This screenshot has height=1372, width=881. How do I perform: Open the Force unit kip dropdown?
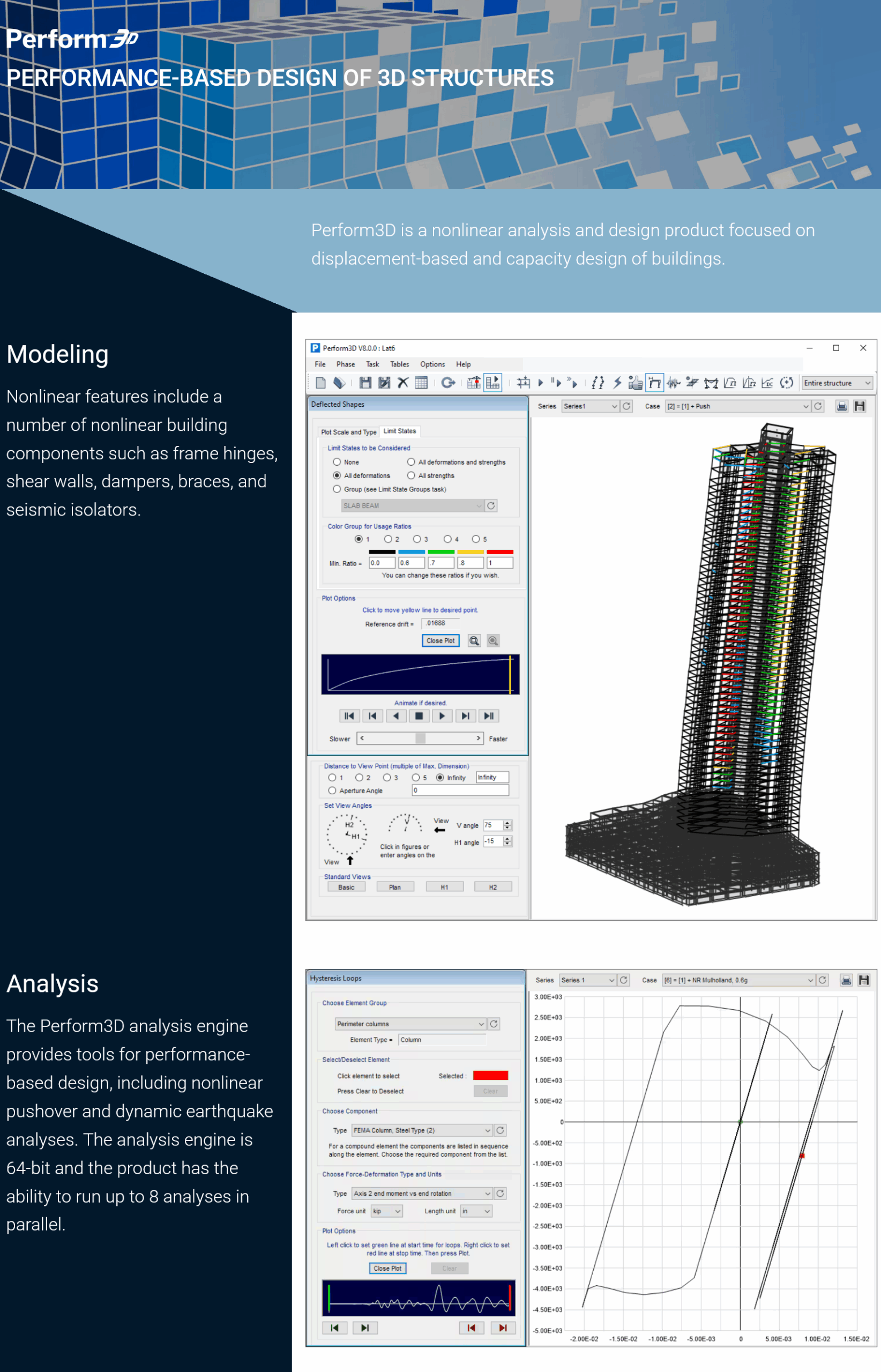tap(387, 1211)
